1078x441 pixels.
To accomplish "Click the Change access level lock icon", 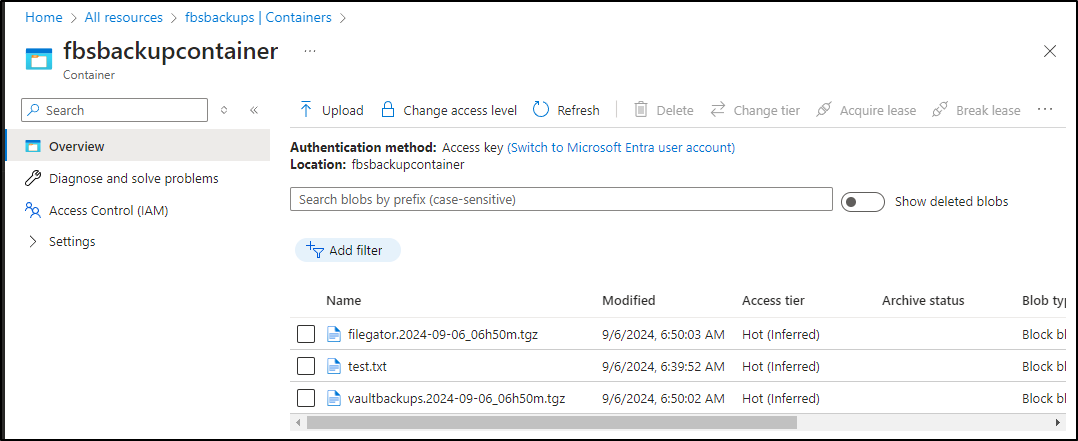I will (388, 109).
